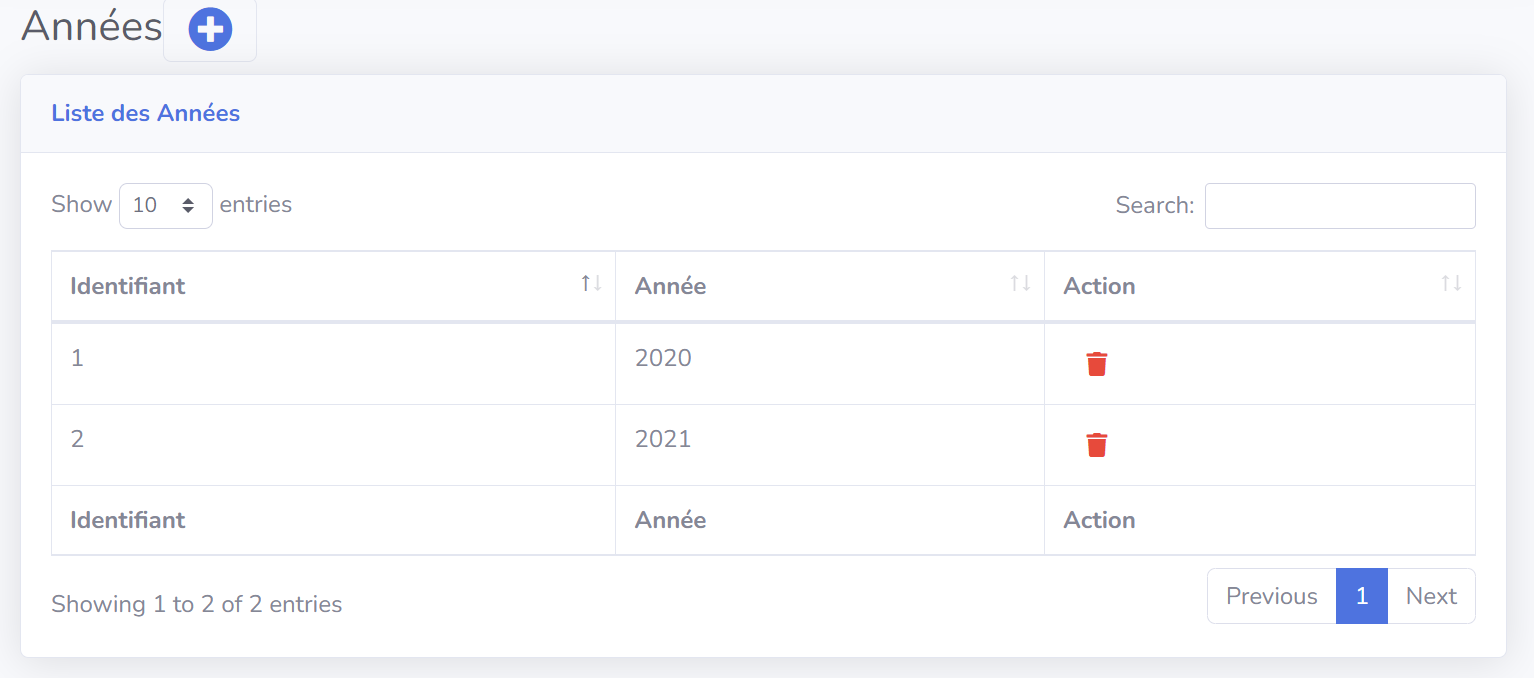Expand the entries-per-page selector showing 10
This screenshot has height=678, width=1534.
pyautogui.click(x=165, y=205)
